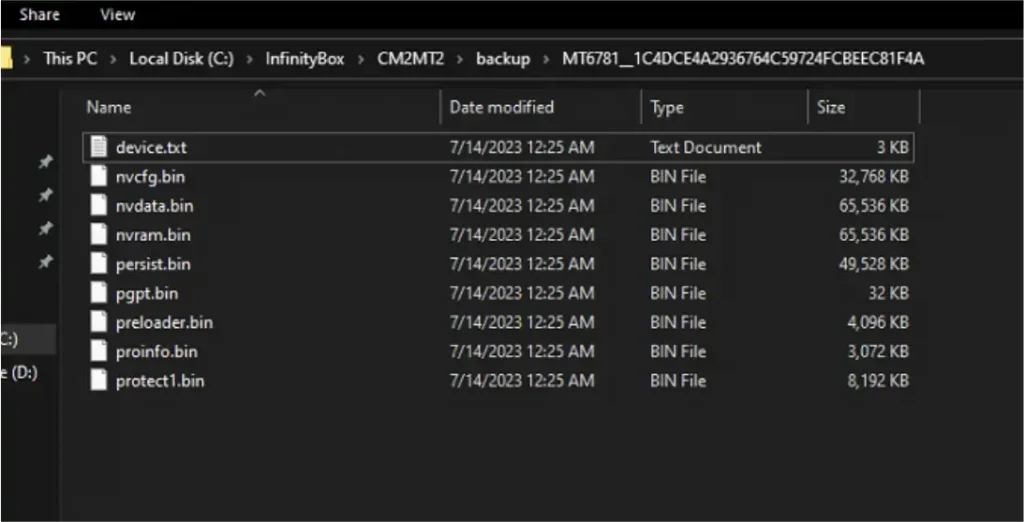The height and width of the screenshot is (522, 1024).
Task: Select file name nvram.bin
Action: (x=153, y=235)
